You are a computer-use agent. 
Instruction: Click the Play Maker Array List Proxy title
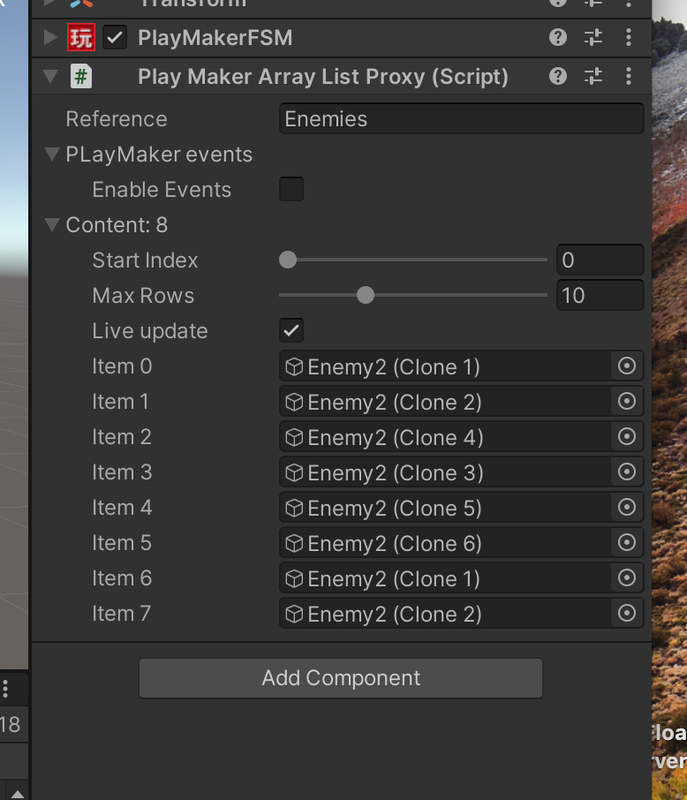pyautogui.click(x=323, y=77)
